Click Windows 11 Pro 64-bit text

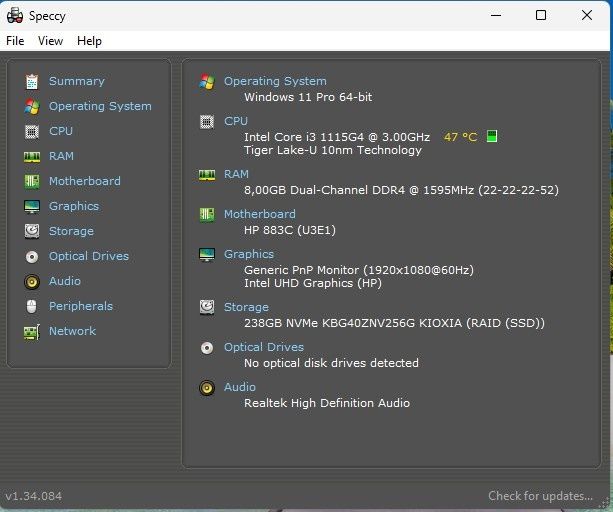point(308,97)
